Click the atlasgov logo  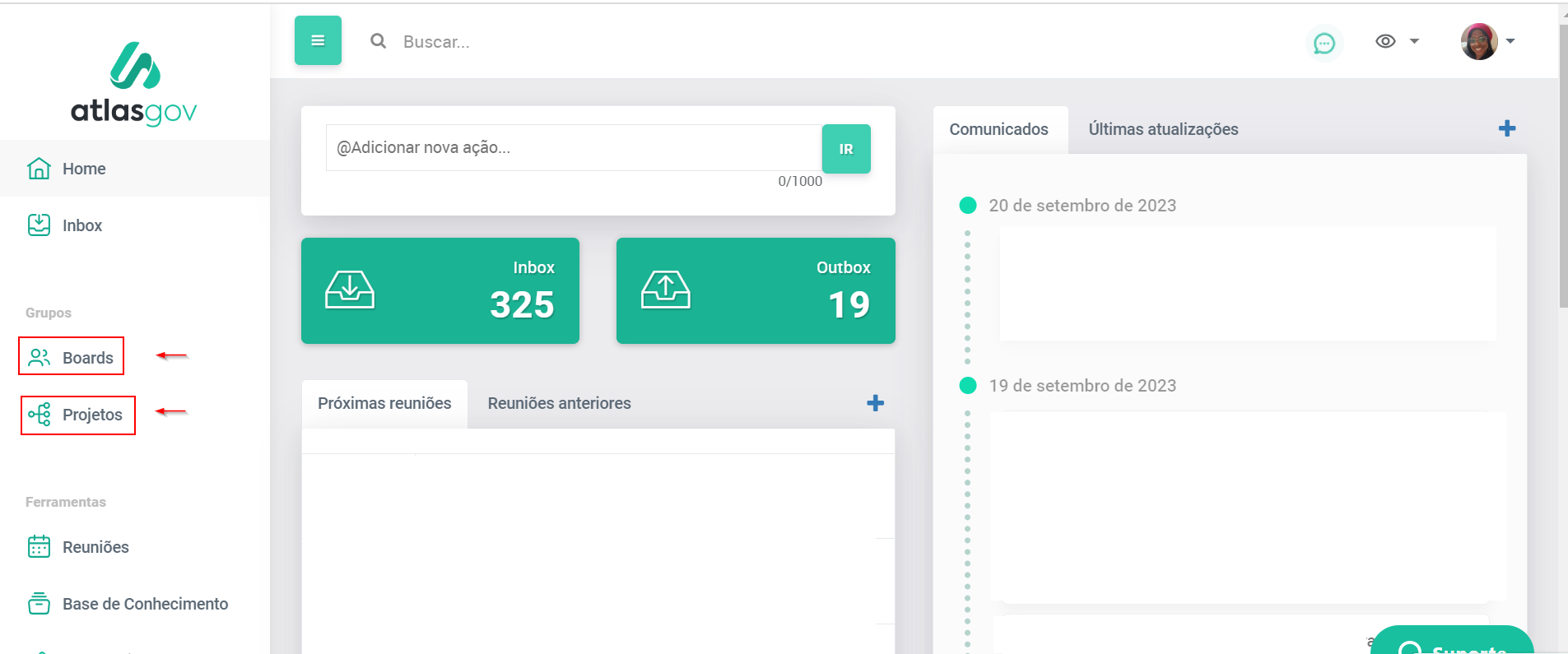(x=134, y=83)
